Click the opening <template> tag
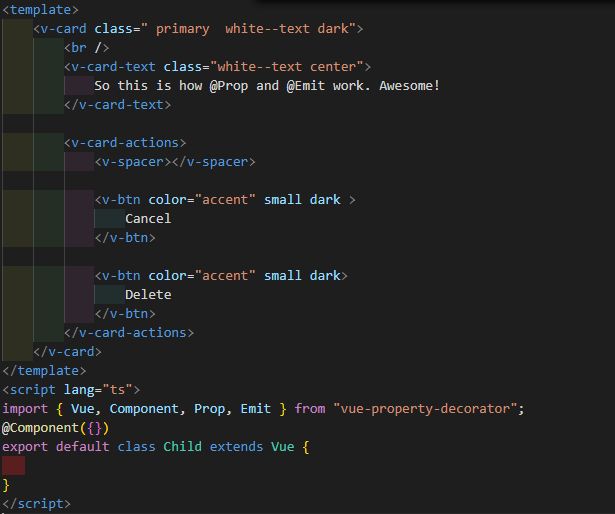The image size is (615, 514). click(40, 10)
